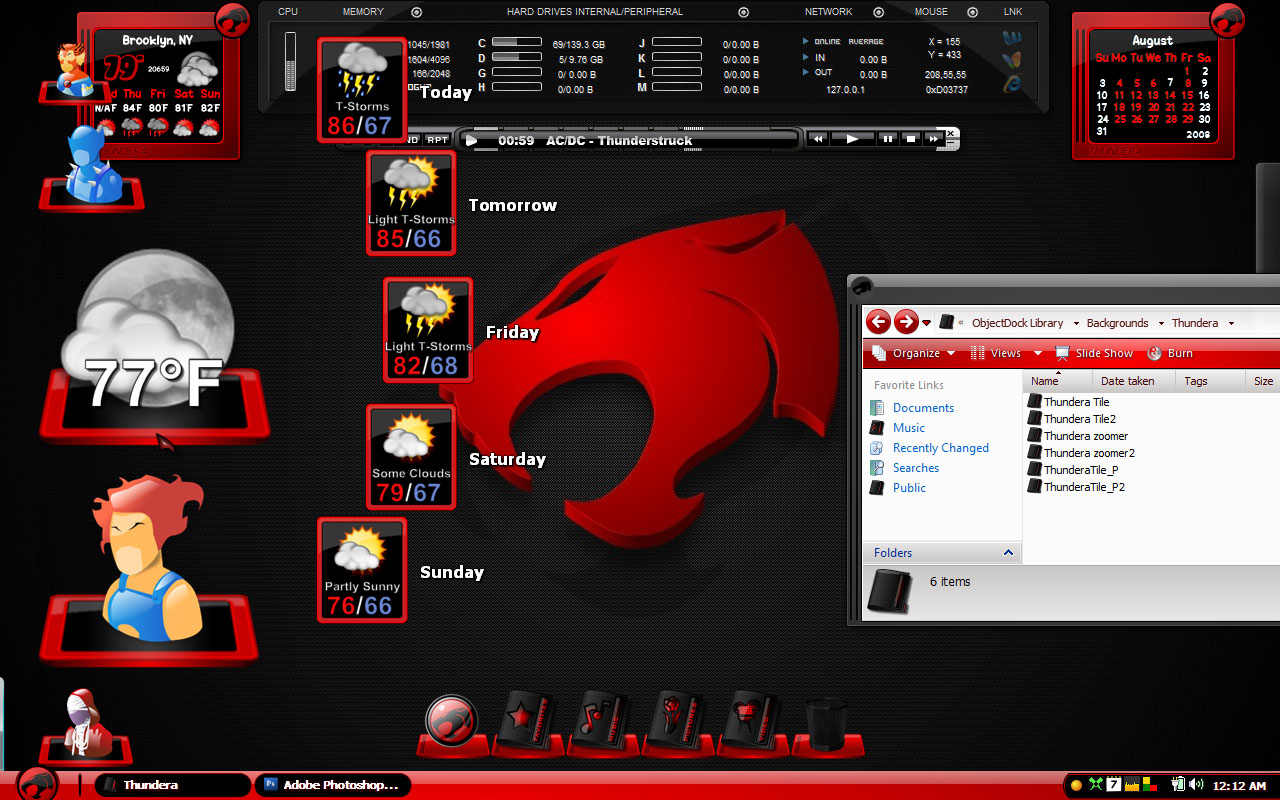1280x800 pixels.
Task: Click the volume speaker tray icon
Action: coord(1196,785)
